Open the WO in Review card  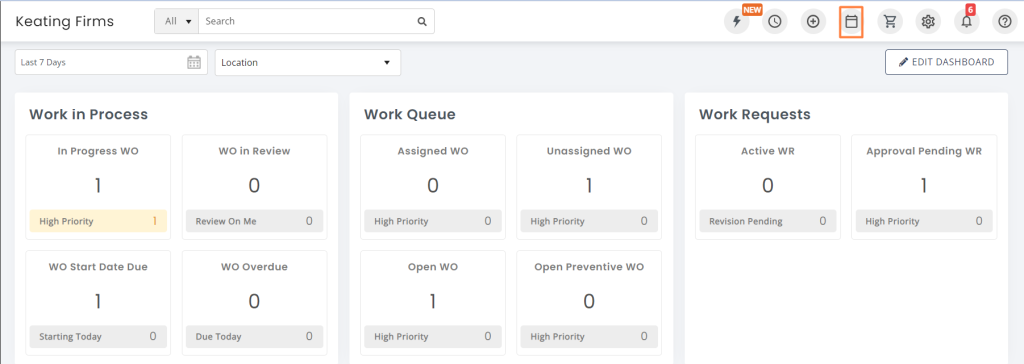click(254, 187)
